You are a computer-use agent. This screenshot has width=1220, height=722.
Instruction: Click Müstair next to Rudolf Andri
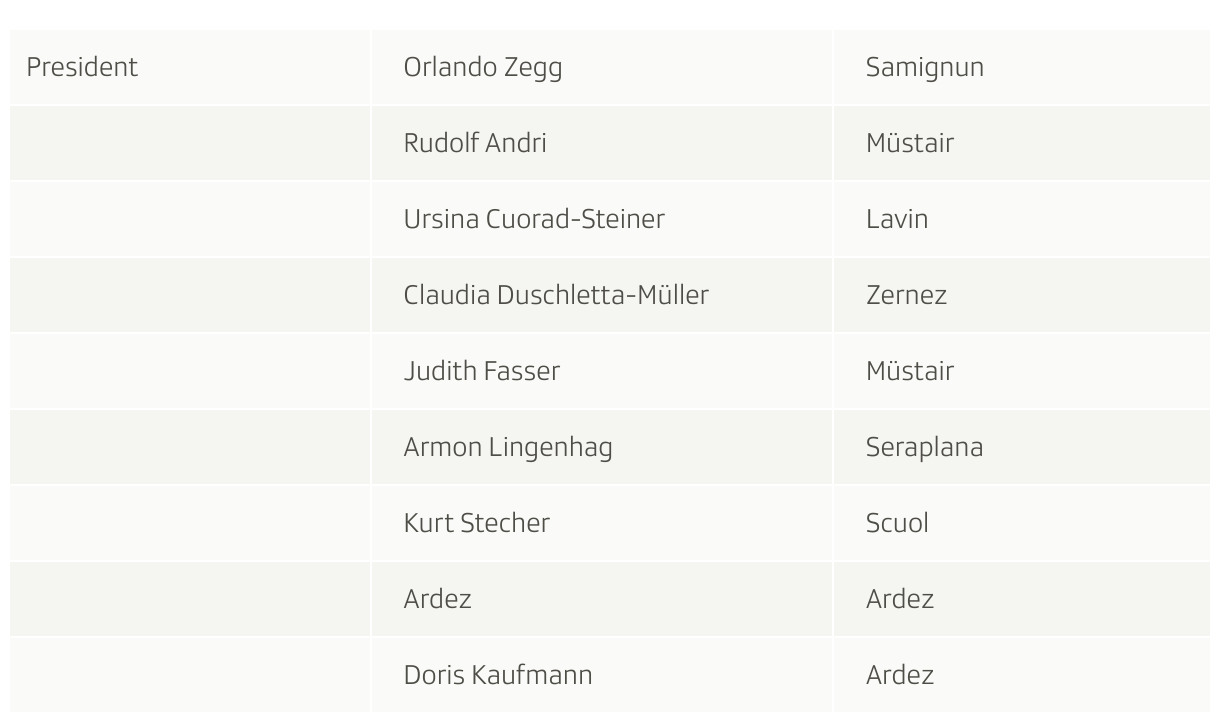(x=909, y=143)
